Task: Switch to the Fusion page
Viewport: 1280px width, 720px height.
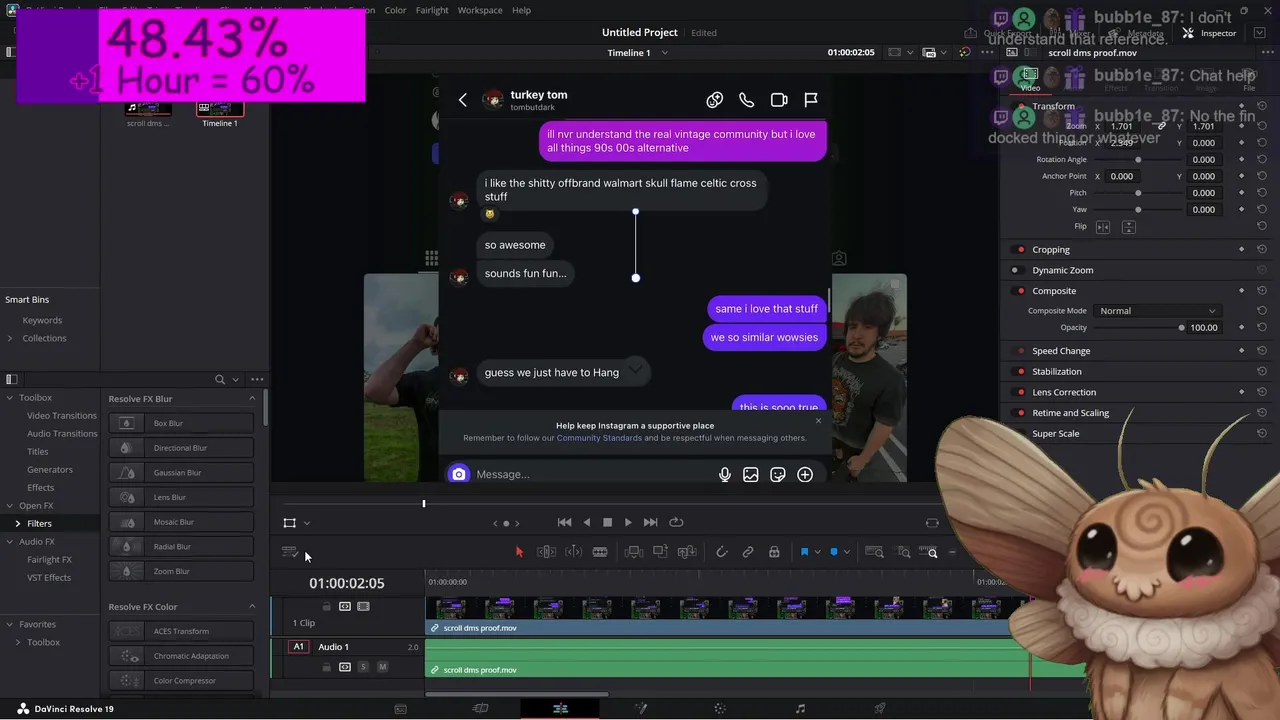Action: [640, 709]
